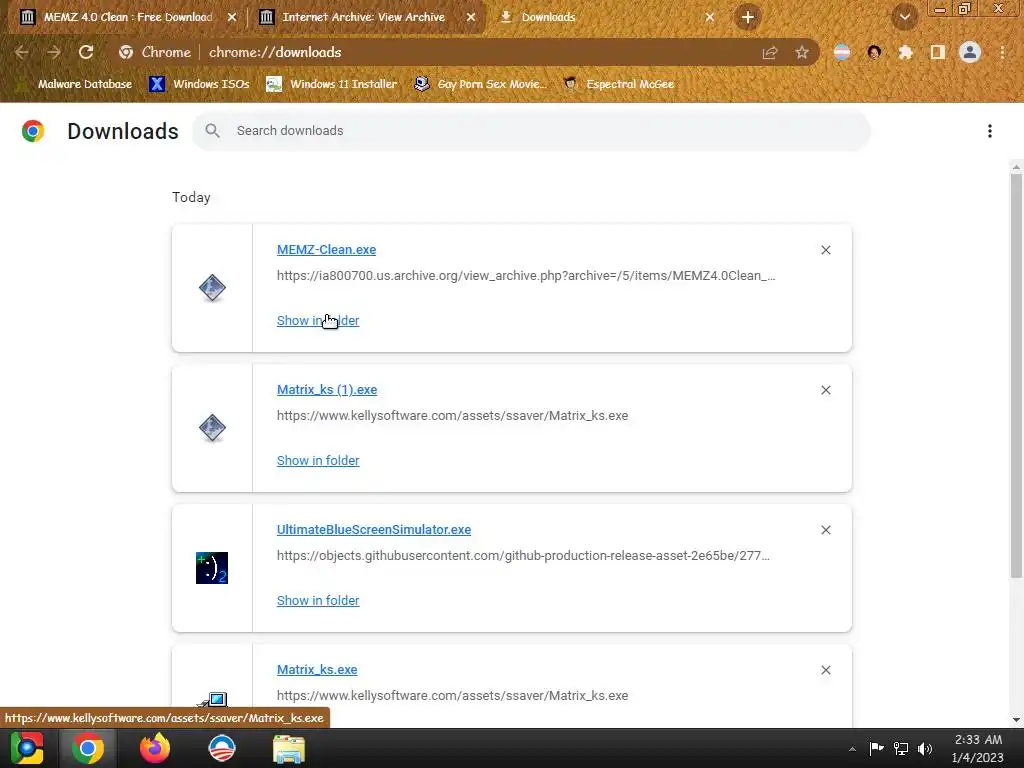Image resolution: width=1024 pixels, height=768 pixels.
Task: Toggle the side panel icon
Action: (x=938, y=52)
